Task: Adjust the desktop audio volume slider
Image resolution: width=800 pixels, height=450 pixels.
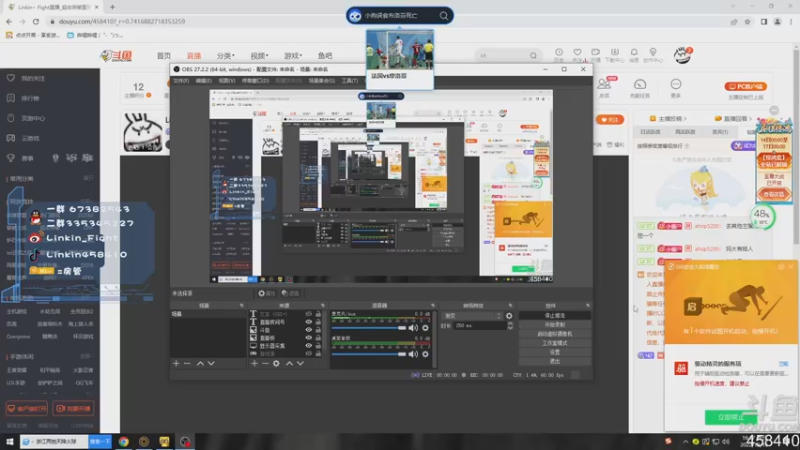Action: point(368,354)
